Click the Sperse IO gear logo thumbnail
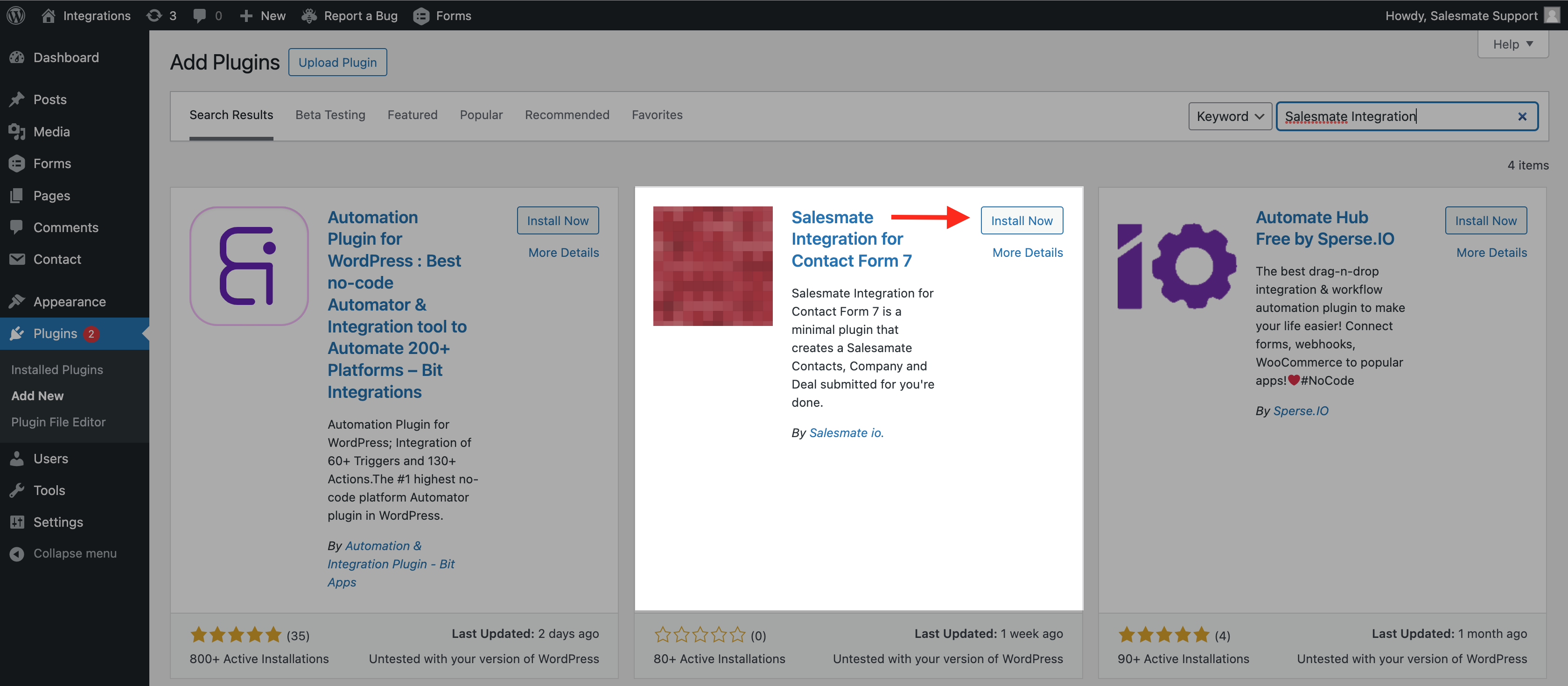This screenshot has height=686, width=1568. tap(1176, 266)
